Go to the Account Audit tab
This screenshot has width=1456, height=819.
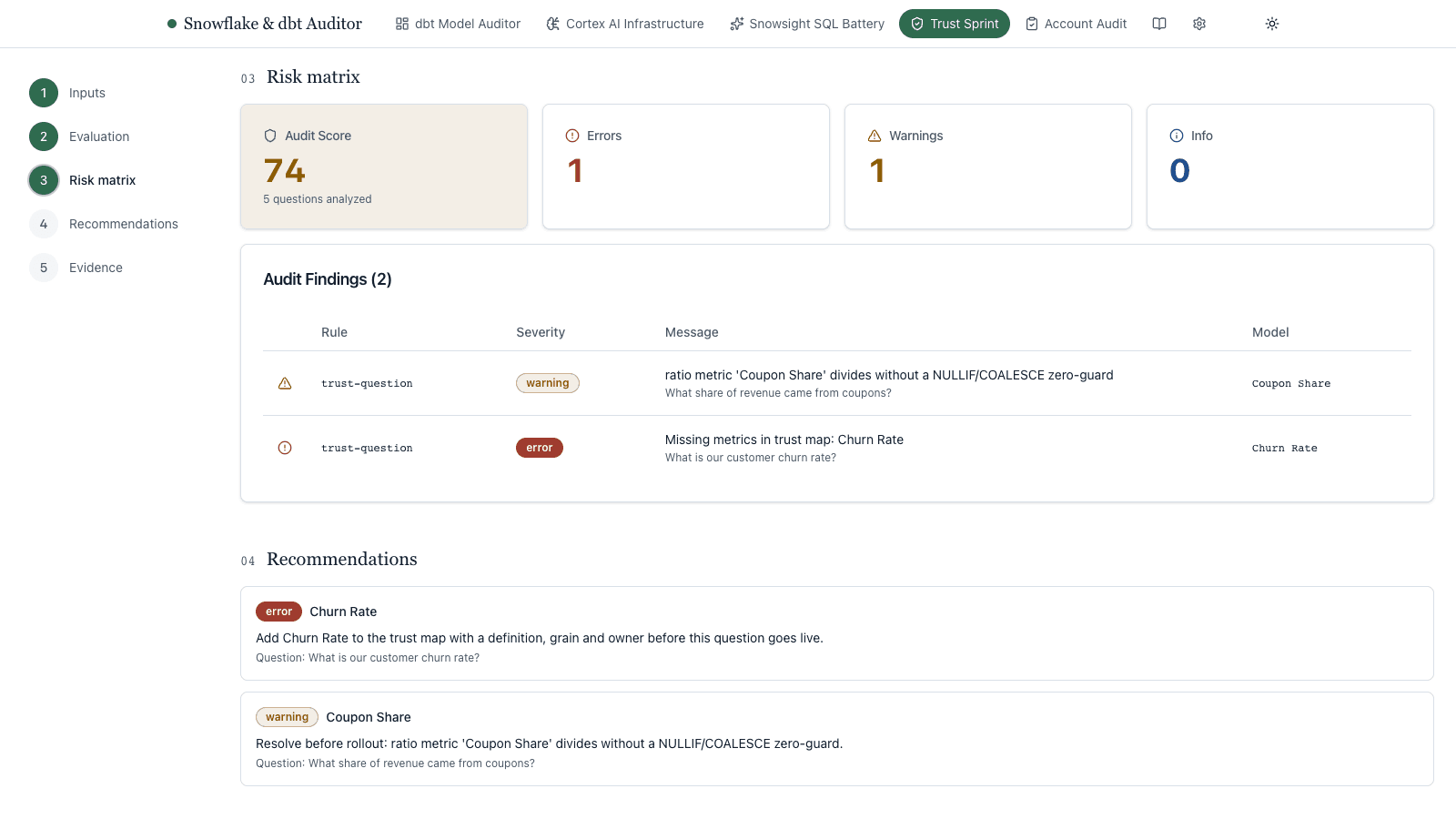pyautogui.click(x=1076, y=24)
